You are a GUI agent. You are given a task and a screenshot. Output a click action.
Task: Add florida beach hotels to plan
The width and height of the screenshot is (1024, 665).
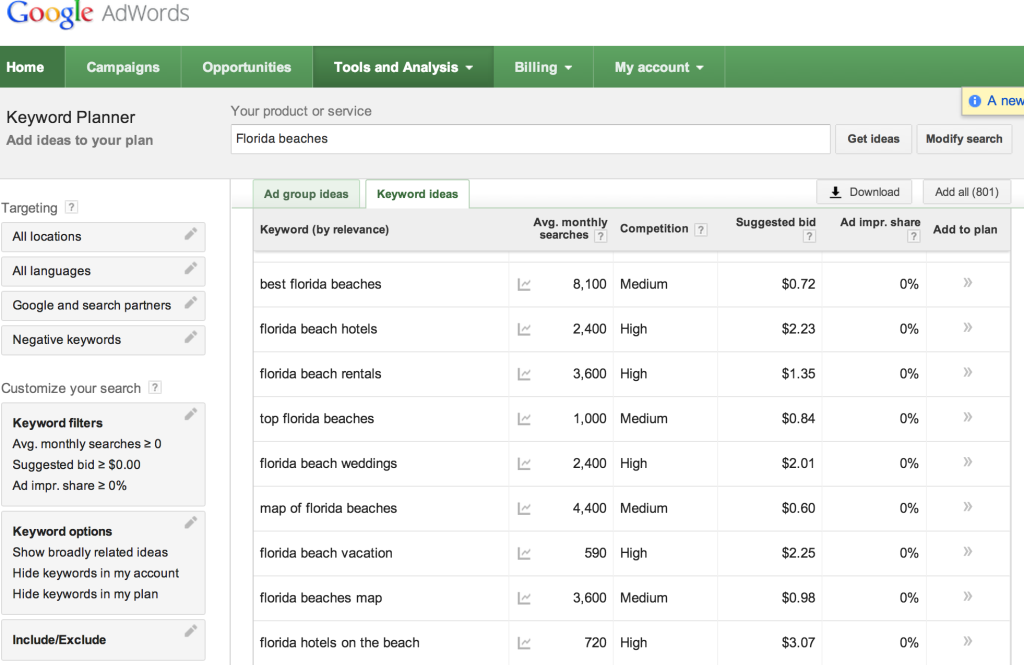pos(968,327)
